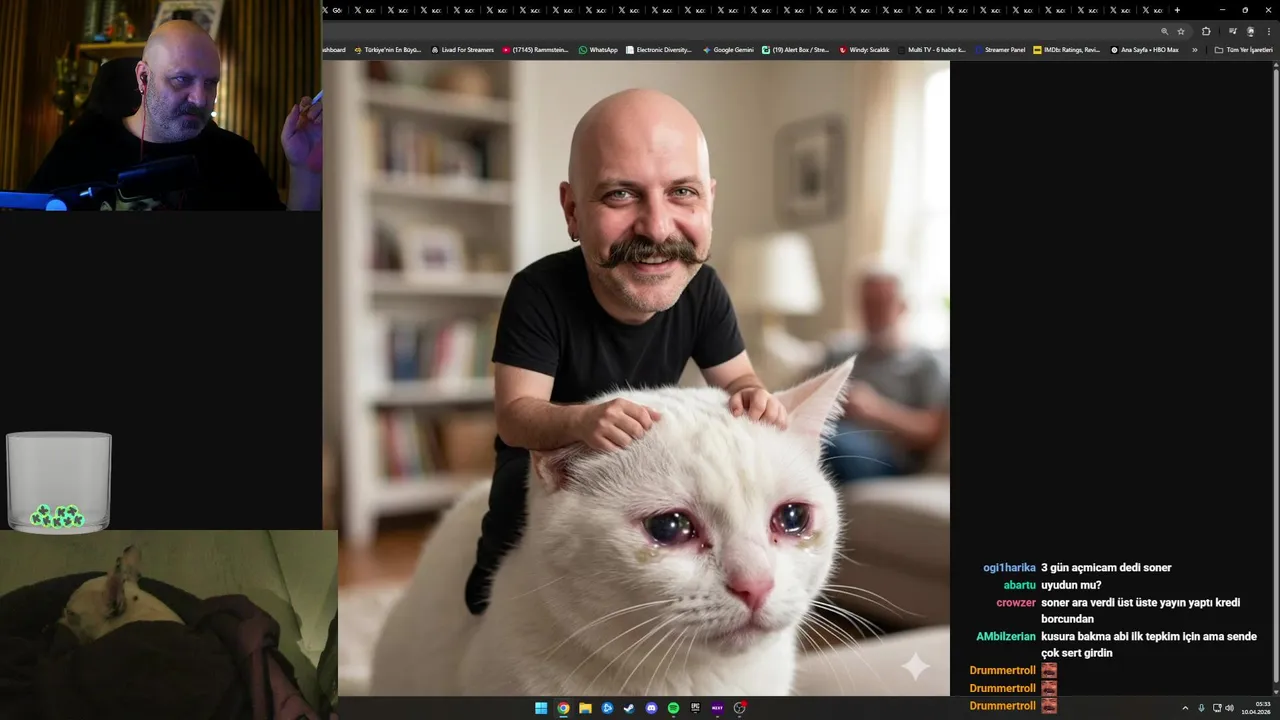Open the purple NEXT app in taskbar
The height and width of the screenshot is (720, 1280).
[x=717, y=708]
